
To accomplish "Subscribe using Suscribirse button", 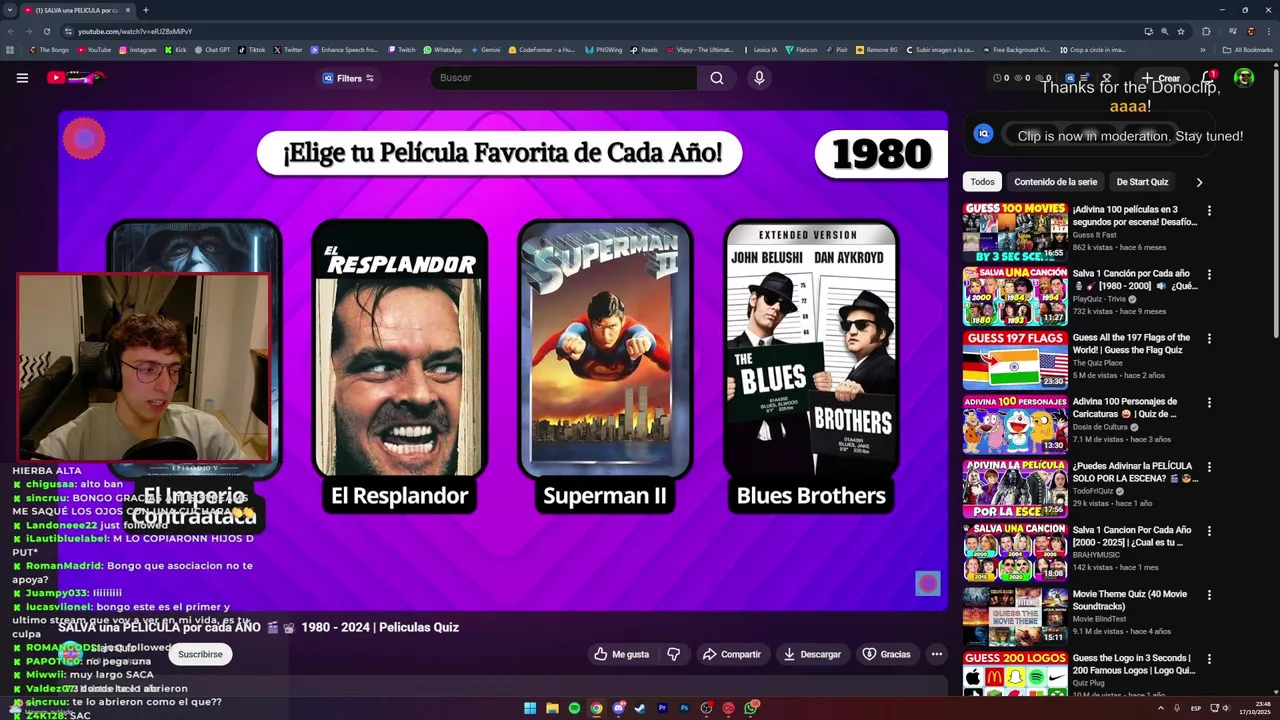I will 200,654.
